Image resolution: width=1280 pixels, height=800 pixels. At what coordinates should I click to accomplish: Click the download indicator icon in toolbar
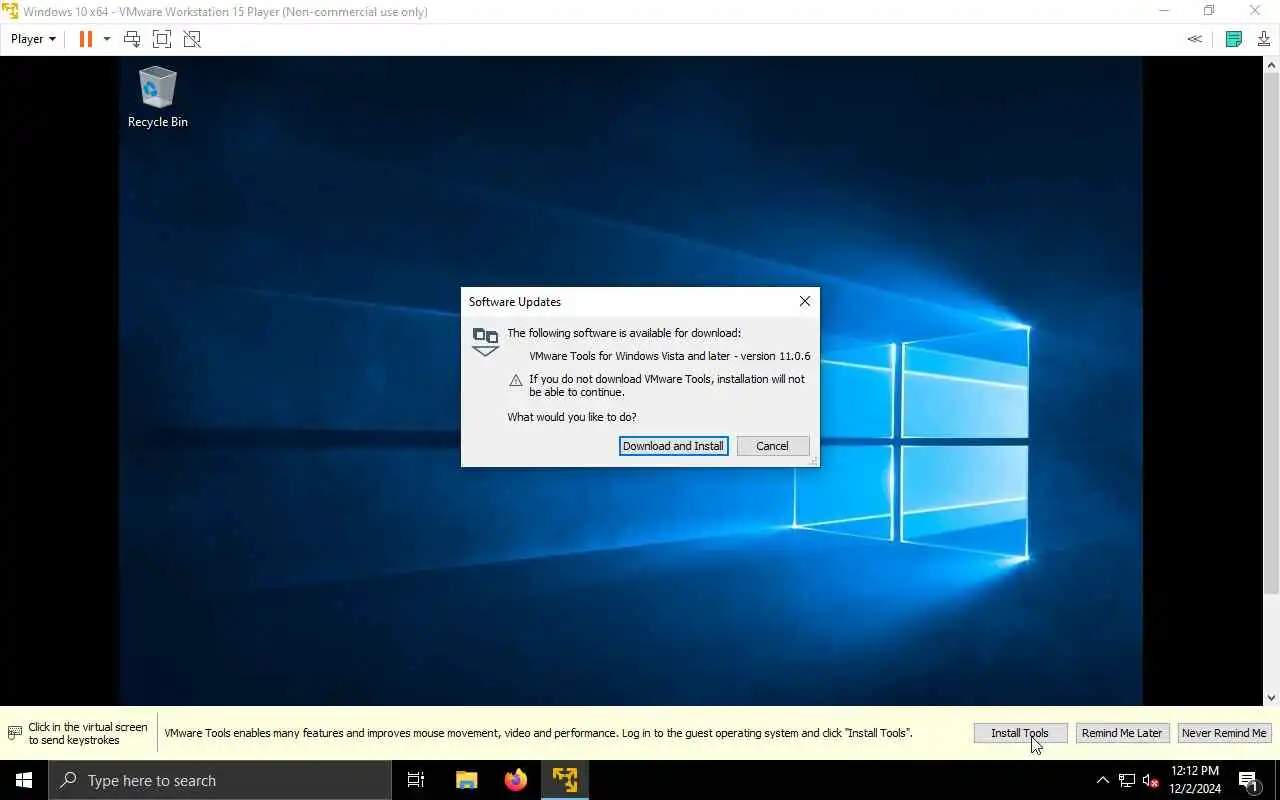click(1264, 39)
